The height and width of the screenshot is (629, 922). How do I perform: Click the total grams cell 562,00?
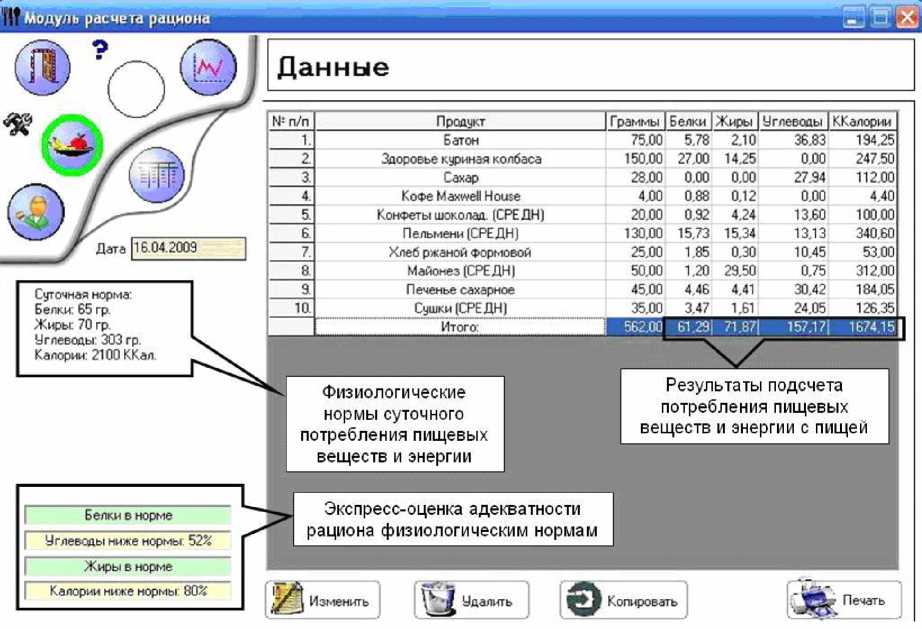pos(635,327)
